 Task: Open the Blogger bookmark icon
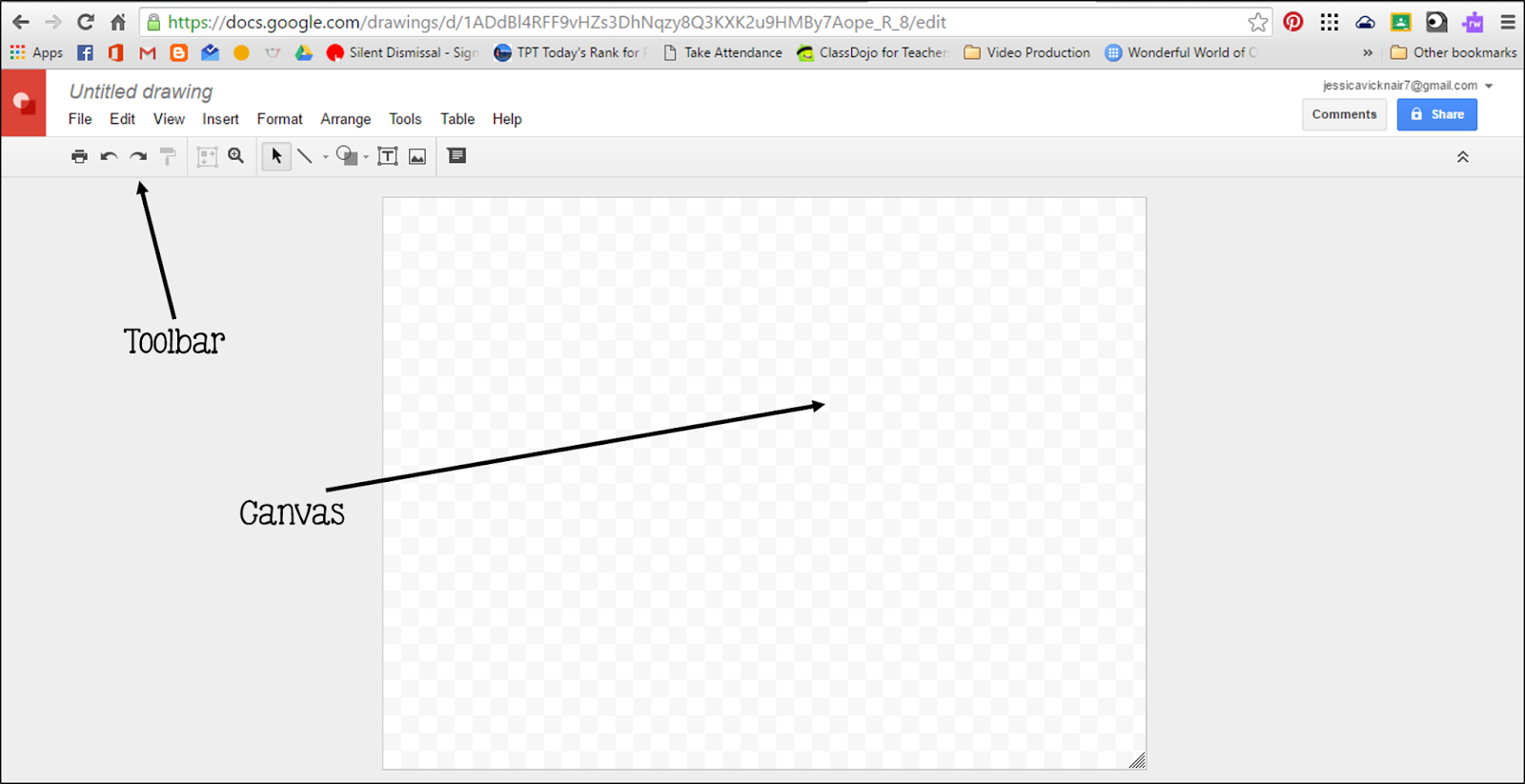[x=178, y=52]
